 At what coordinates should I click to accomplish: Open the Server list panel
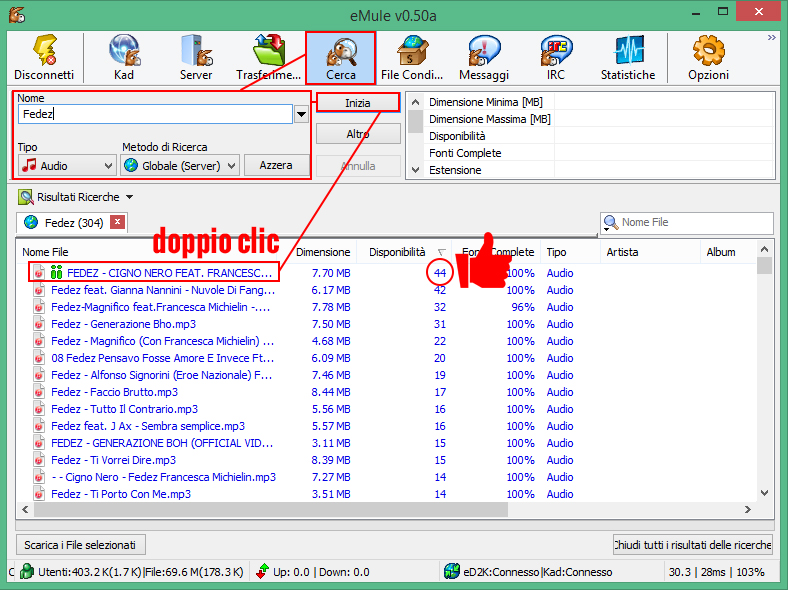pos(196,57)
